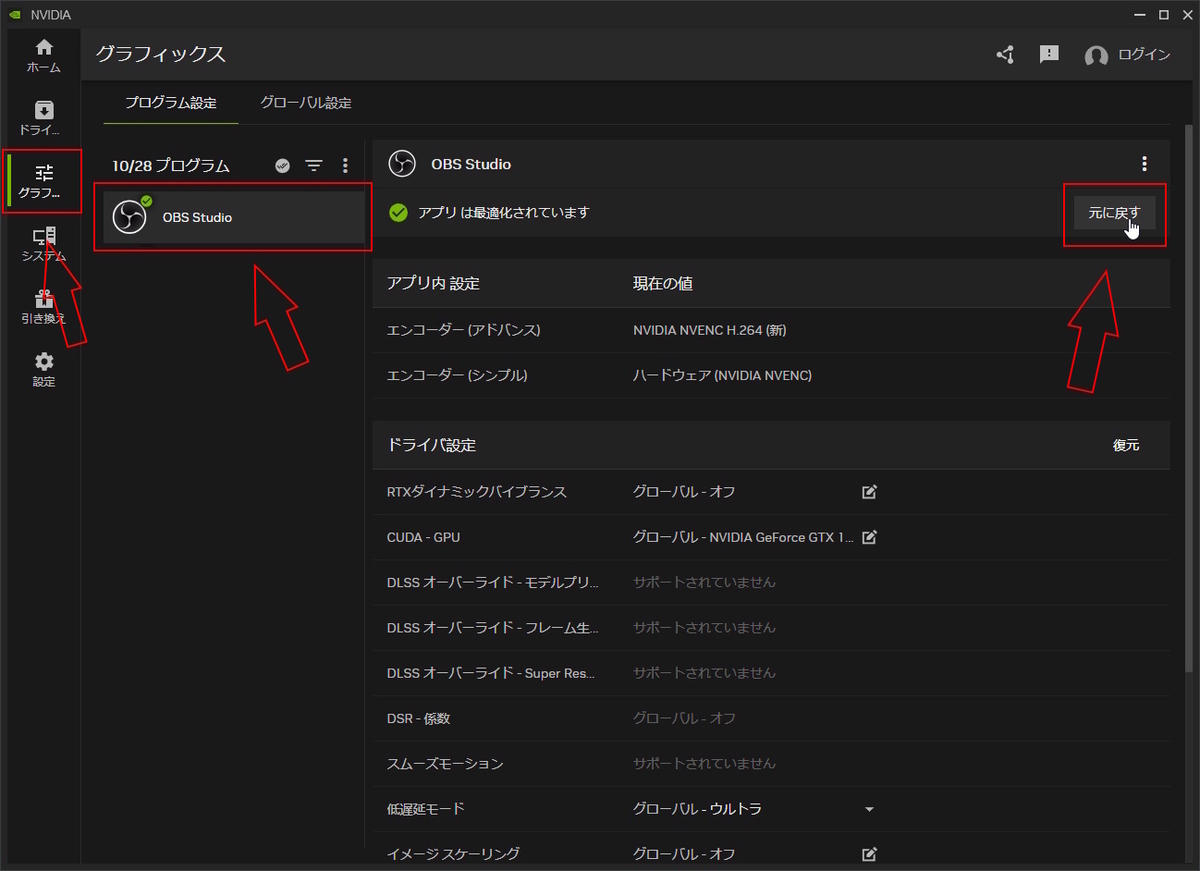Click the optimize-all checkmark icon in program list
This screenshot has width=1200, height=871.
(283, 166)
